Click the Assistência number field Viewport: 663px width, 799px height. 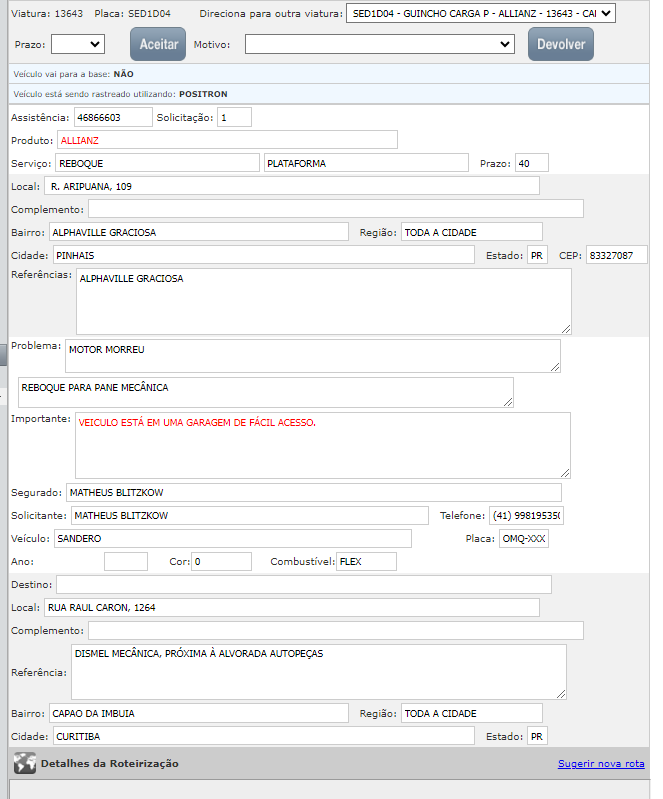tap(110, 117)
